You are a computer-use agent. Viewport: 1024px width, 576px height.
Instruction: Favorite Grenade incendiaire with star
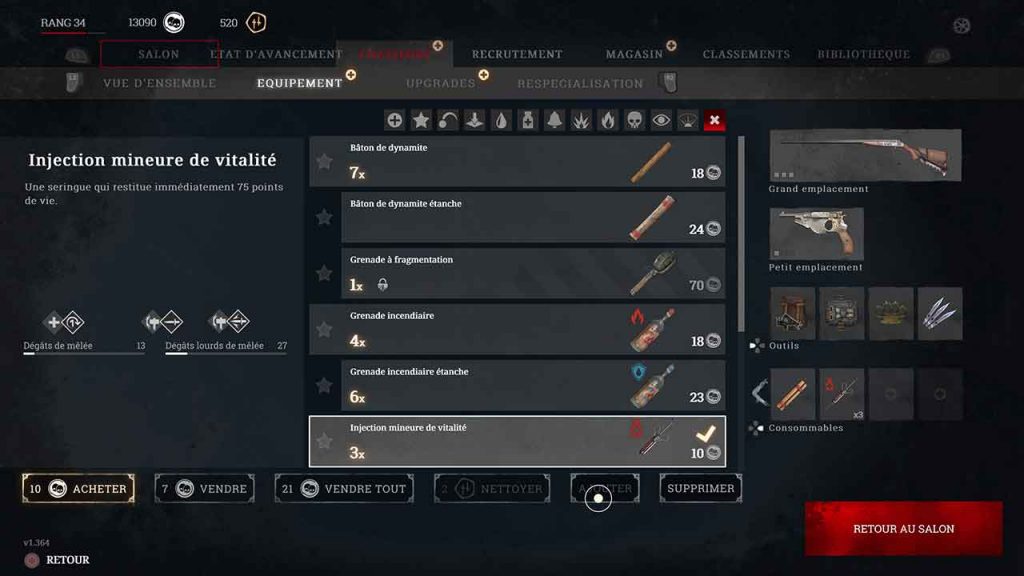tap(324, 329)
